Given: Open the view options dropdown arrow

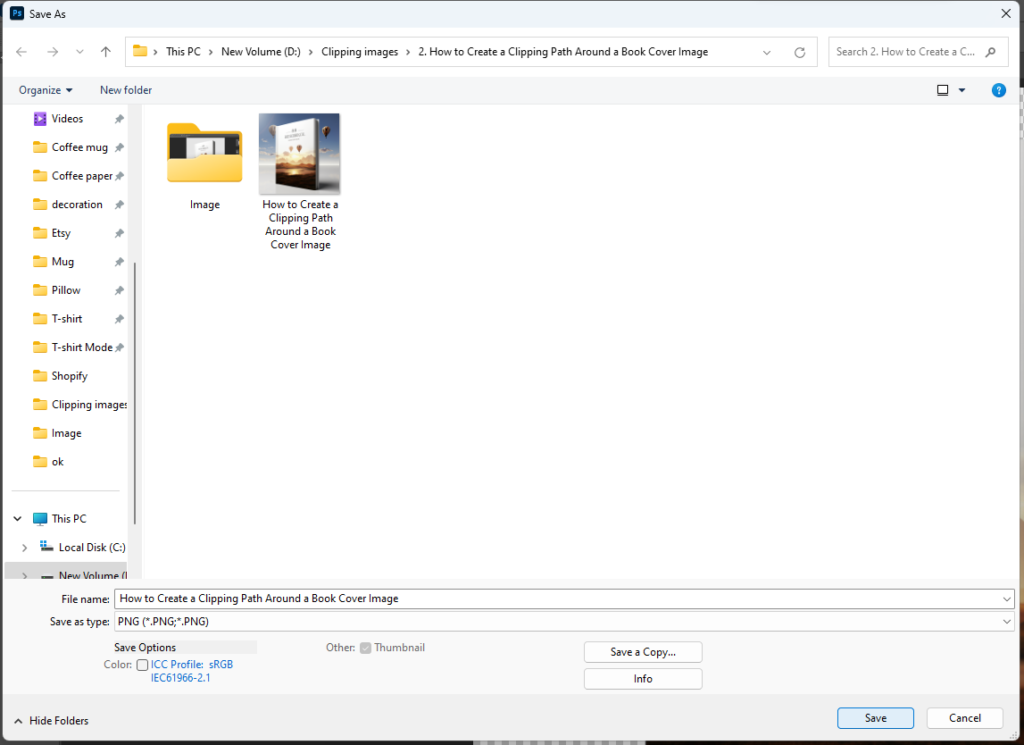Looking at the screenshot, I should (x=962, y=90).
